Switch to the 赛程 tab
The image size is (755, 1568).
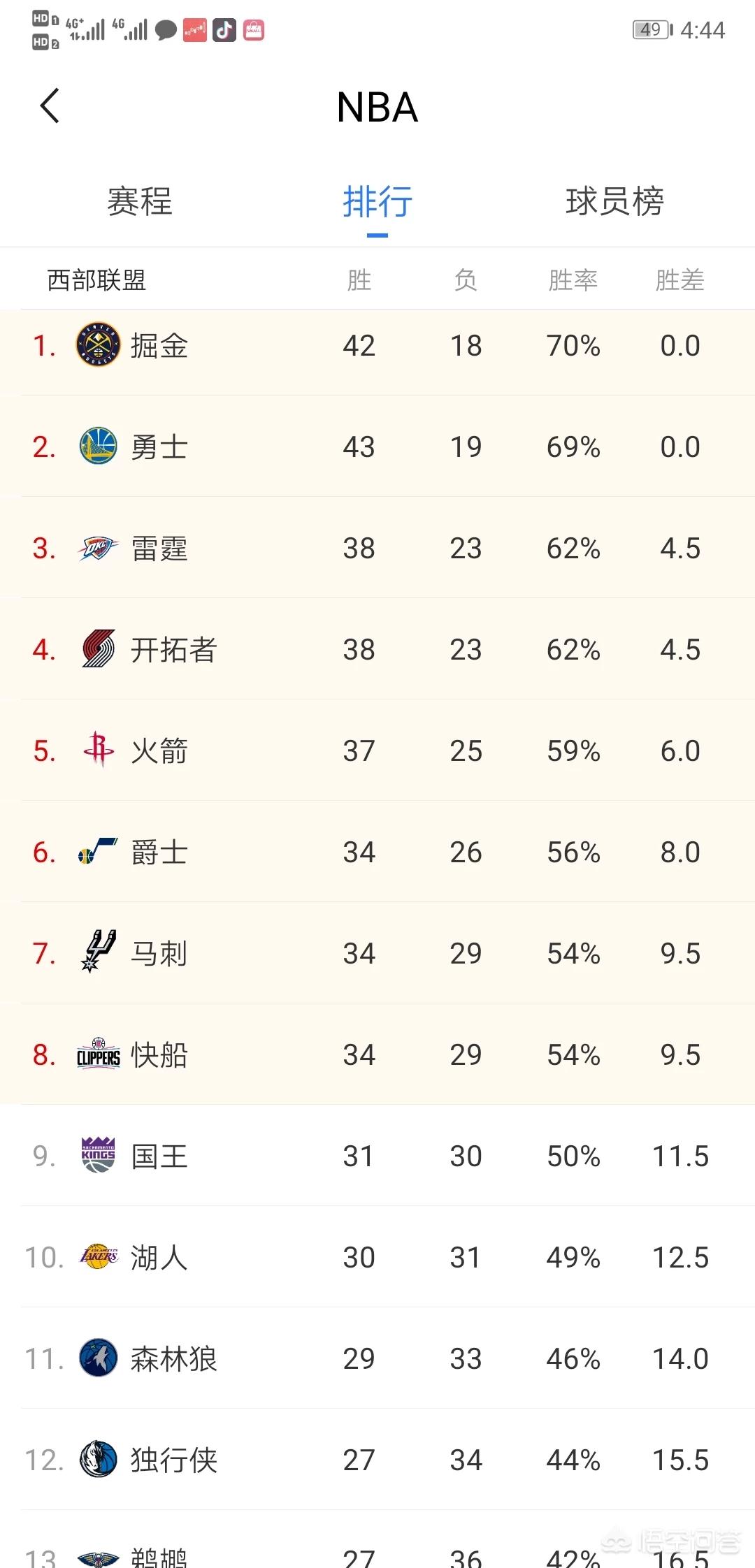click(x=140, y=202)
